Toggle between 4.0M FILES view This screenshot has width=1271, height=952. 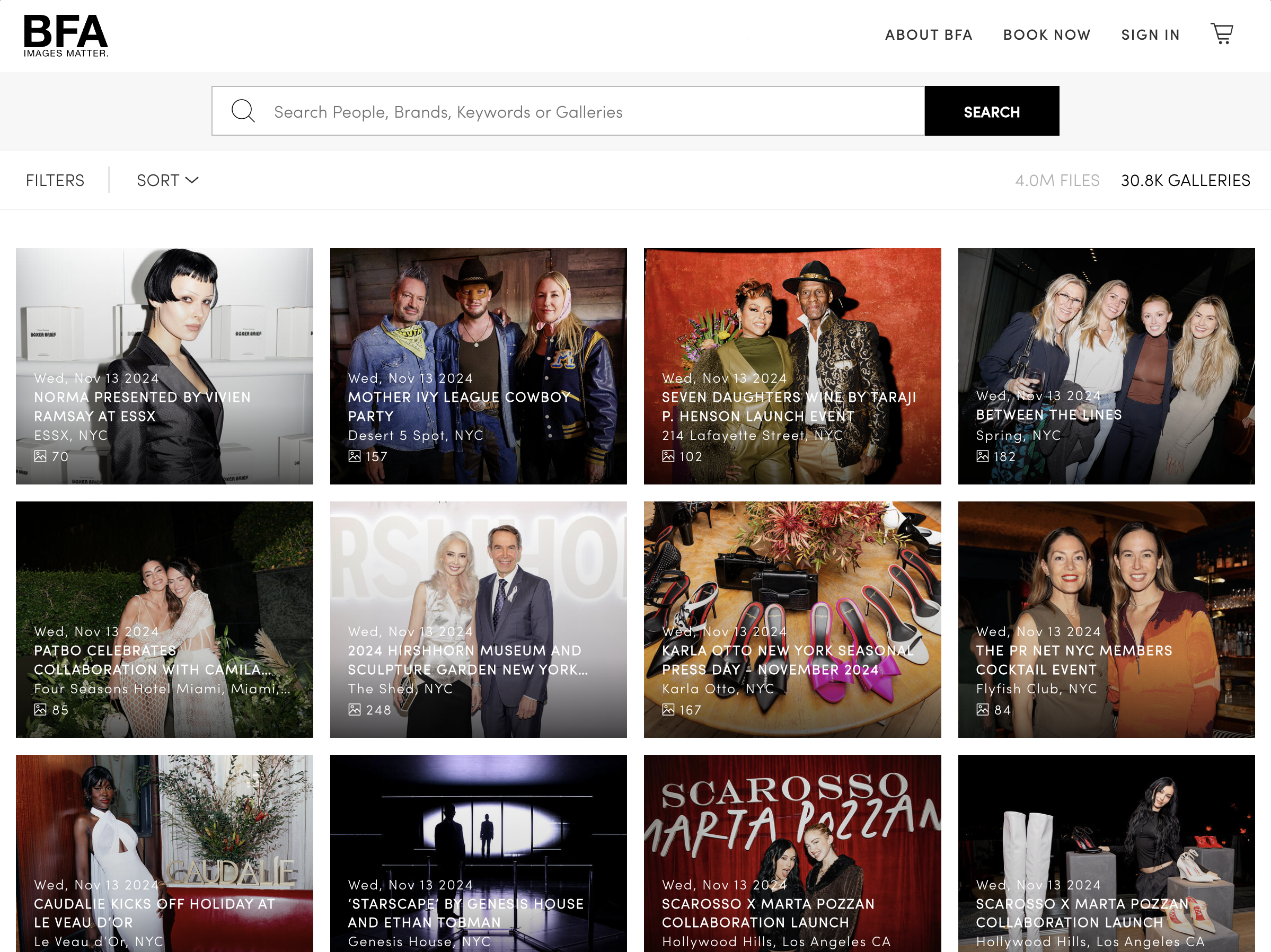[x=1057, y=179]
